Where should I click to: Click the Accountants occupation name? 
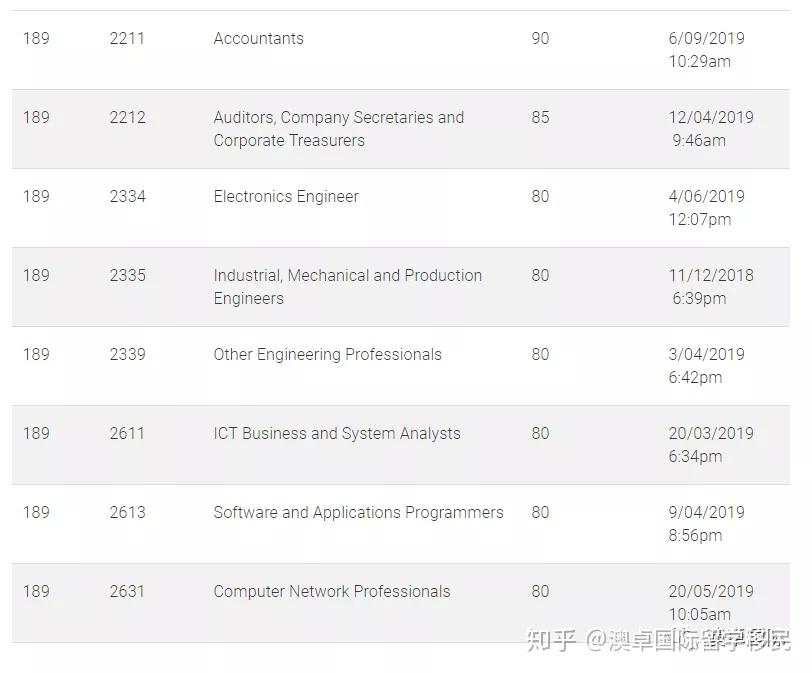click(x=258, y=38)
